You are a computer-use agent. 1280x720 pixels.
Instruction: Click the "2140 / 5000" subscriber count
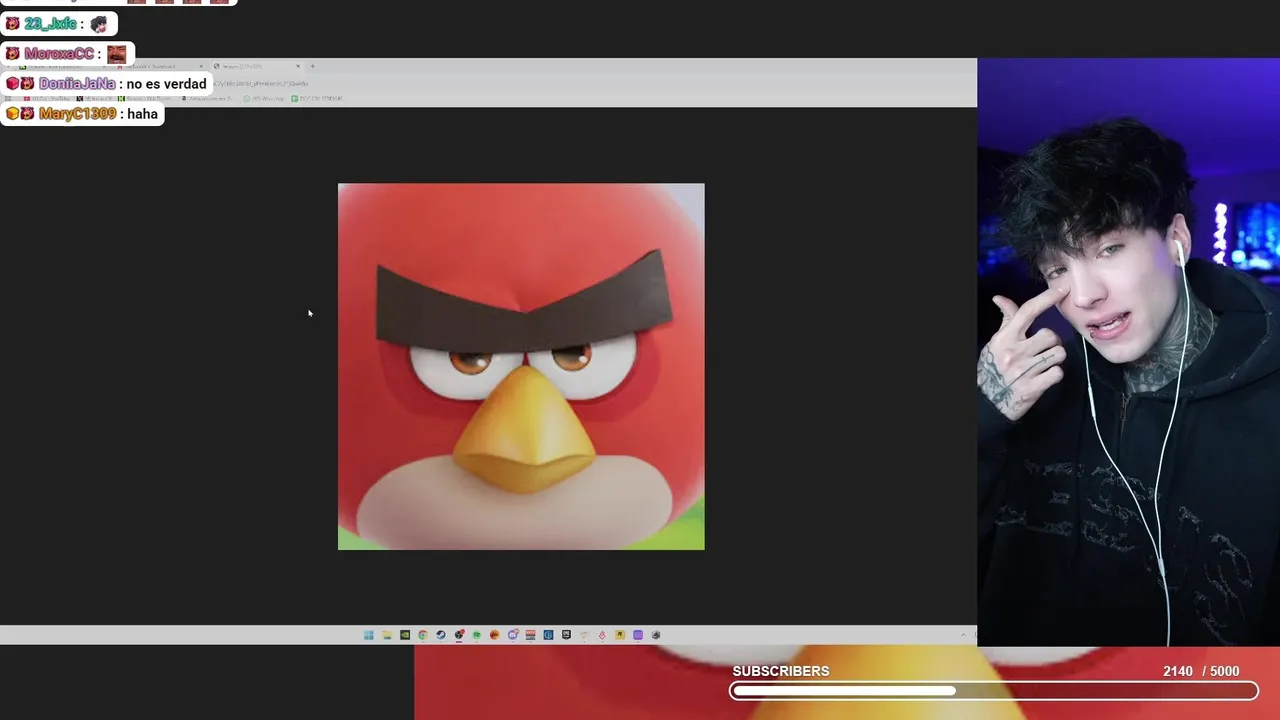pyautogui.click(x=1201, y=671)
